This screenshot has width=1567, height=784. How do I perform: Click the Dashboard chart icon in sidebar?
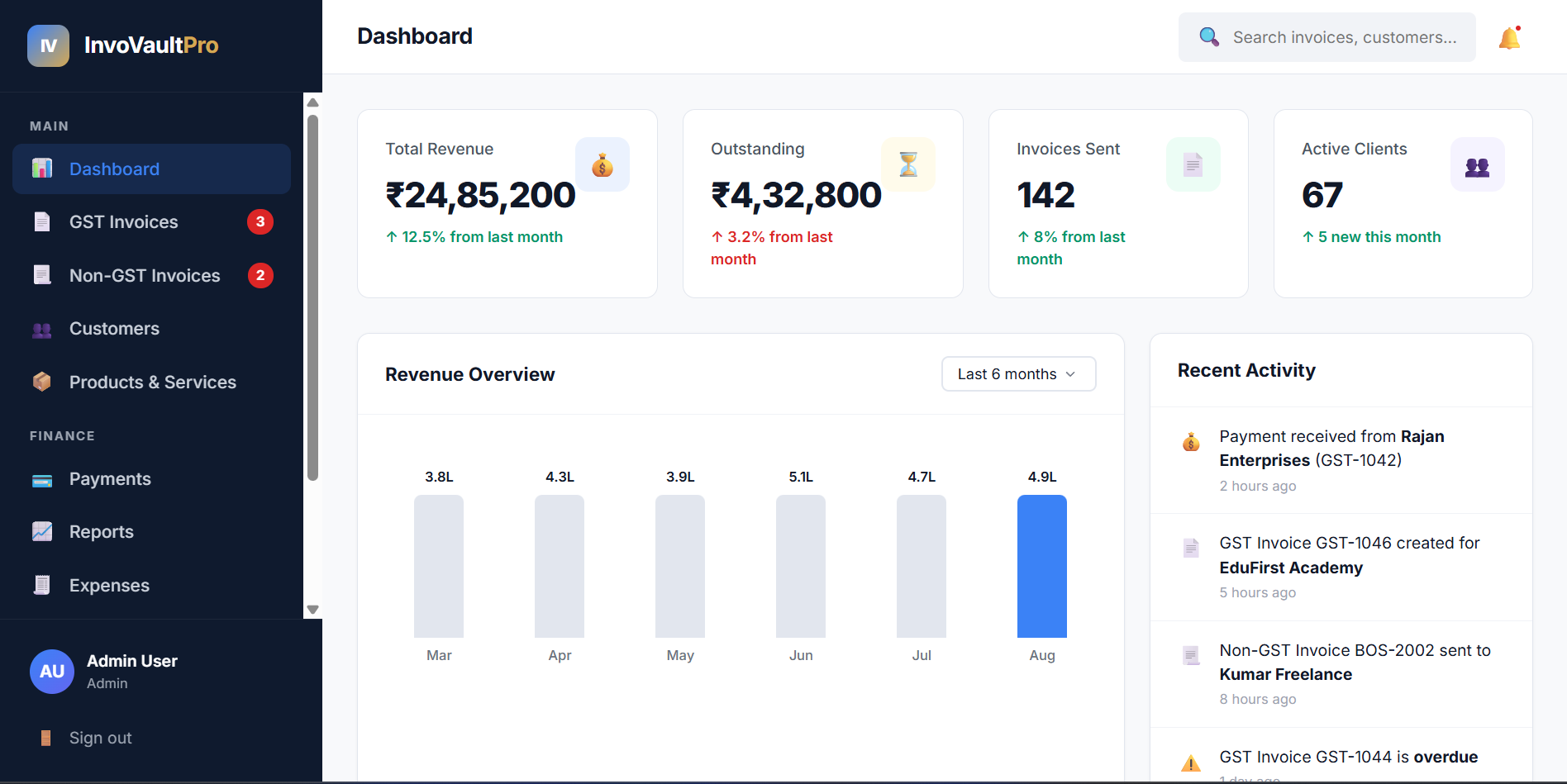[42, 169]
